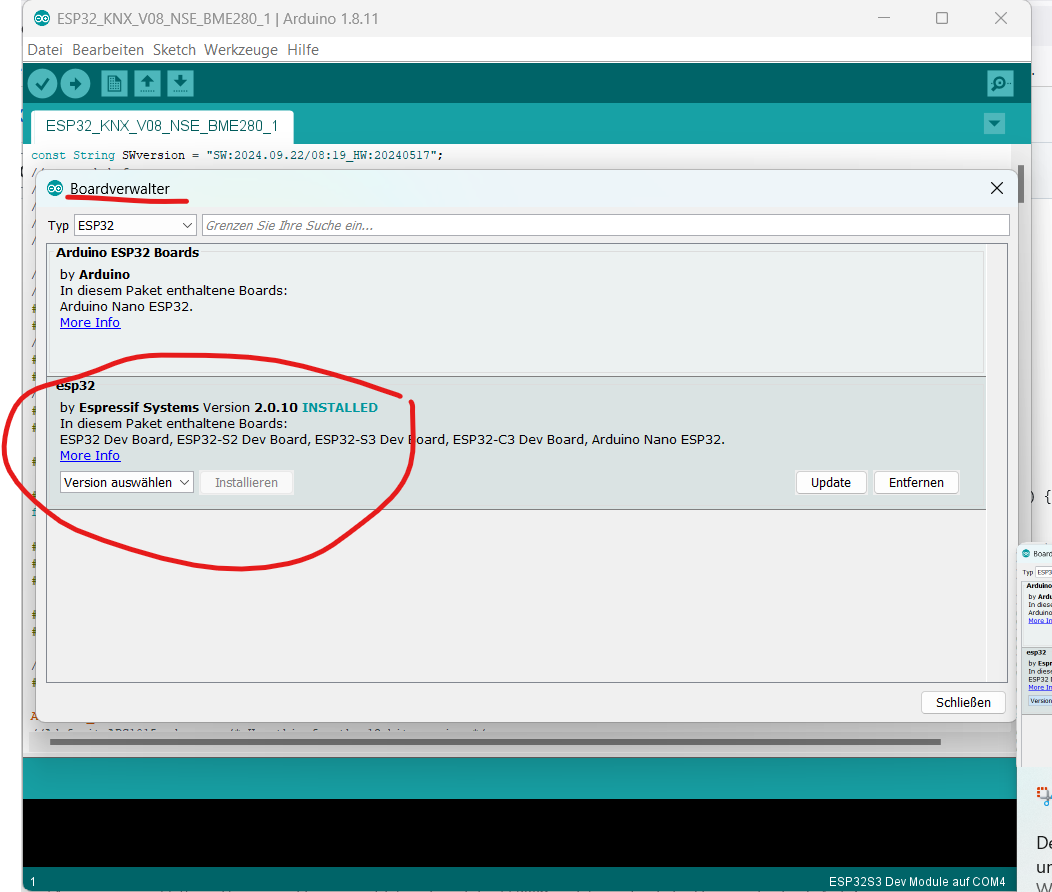Click the INSTALLED status label
The width and height of the screenshot is (1052, 892).
339,407
